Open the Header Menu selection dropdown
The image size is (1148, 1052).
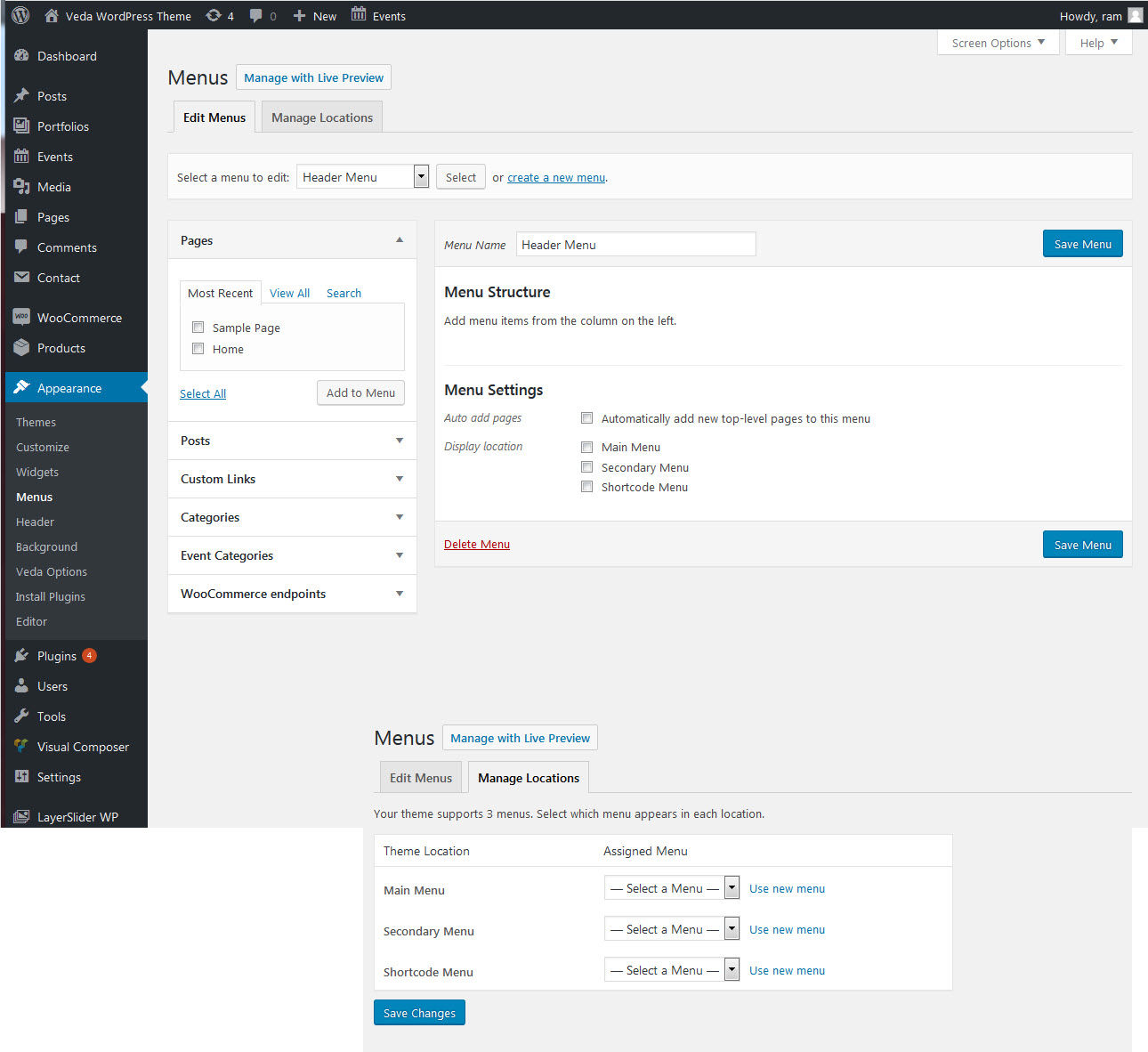coord(363,176)
